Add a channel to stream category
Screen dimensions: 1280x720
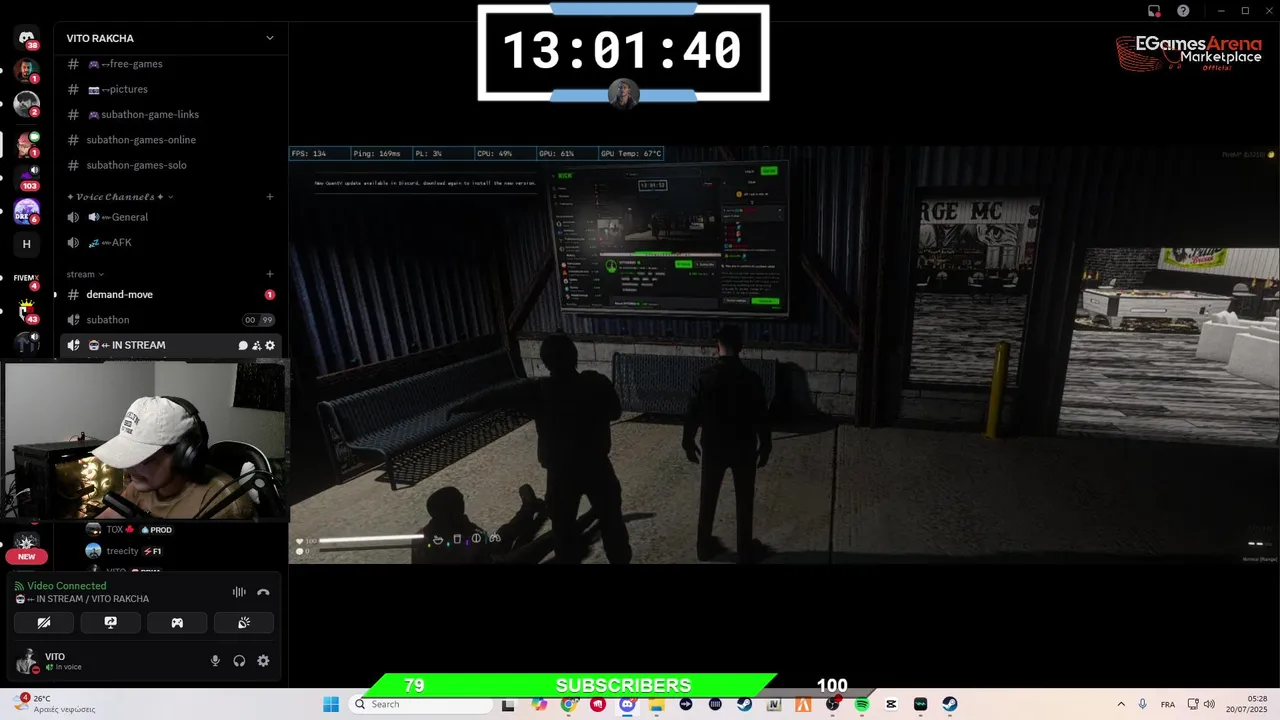click(270, 274)
